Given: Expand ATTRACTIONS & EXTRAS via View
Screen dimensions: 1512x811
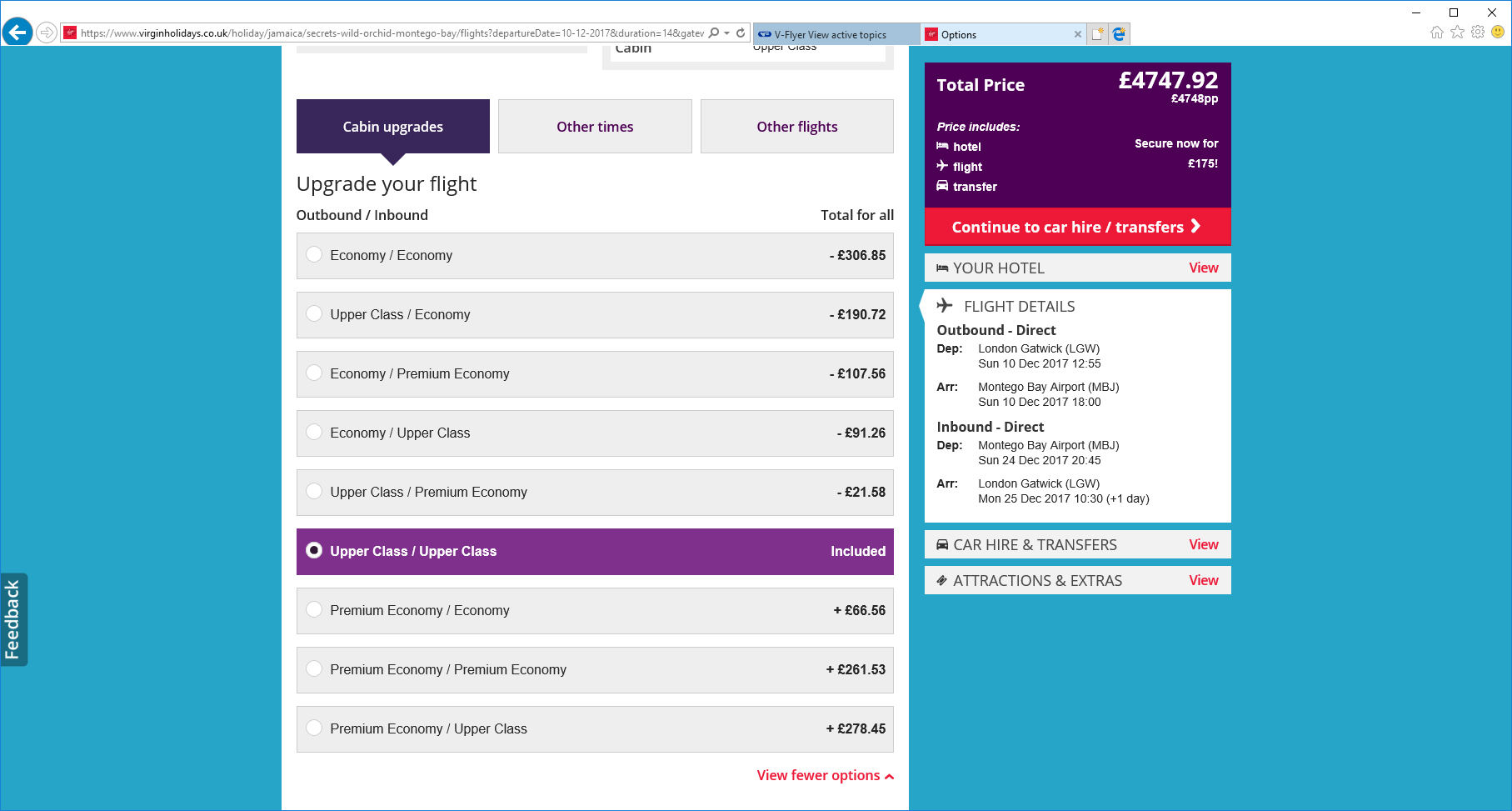Looking at the screenshot, I should pos(1203,581).
